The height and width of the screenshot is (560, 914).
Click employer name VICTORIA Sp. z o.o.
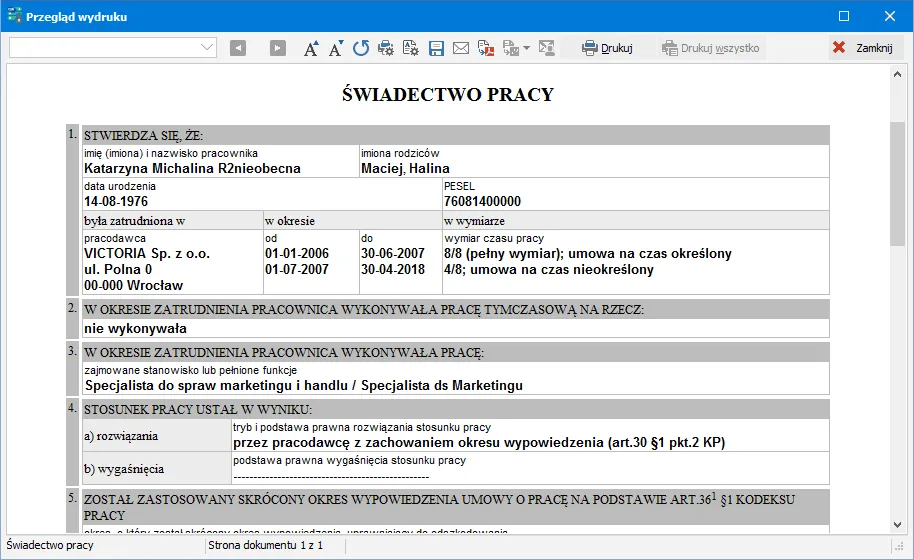(147, 253)
